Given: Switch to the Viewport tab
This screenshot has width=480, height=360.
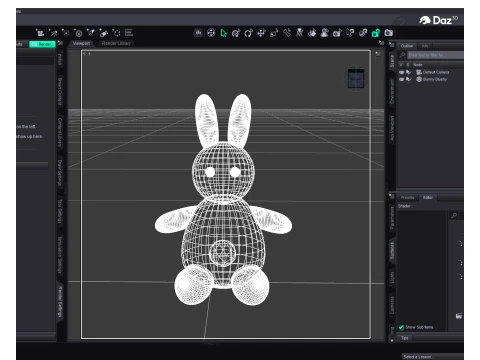Looking at the screenshot, I should [81, 43].
